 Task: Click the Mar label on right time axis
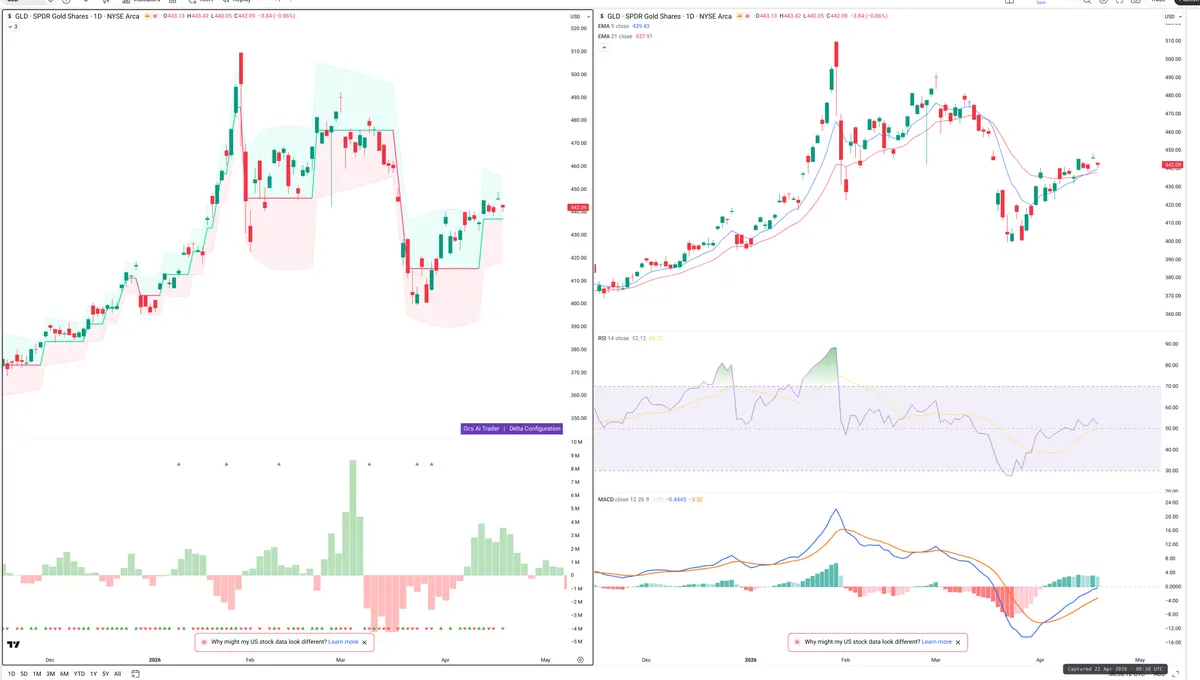click(935, 660)
